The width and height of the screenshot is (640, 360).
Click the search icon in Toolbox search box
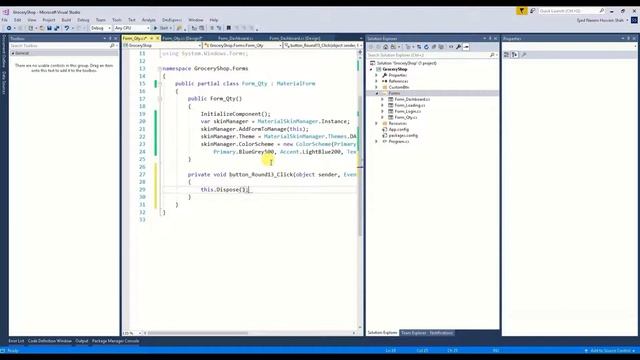point(112,46)
